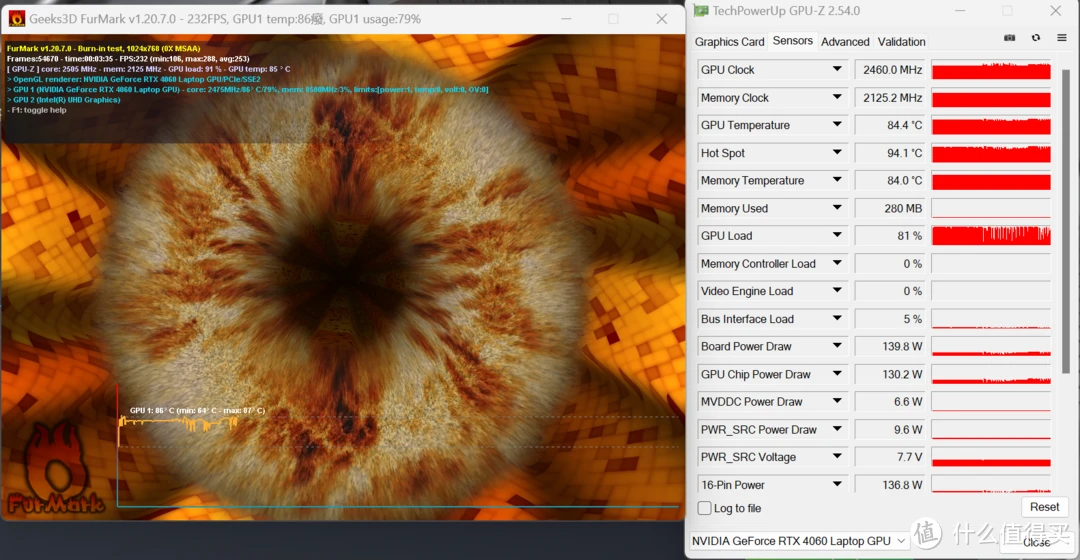Open the Advanced tab

coord(845,42)
